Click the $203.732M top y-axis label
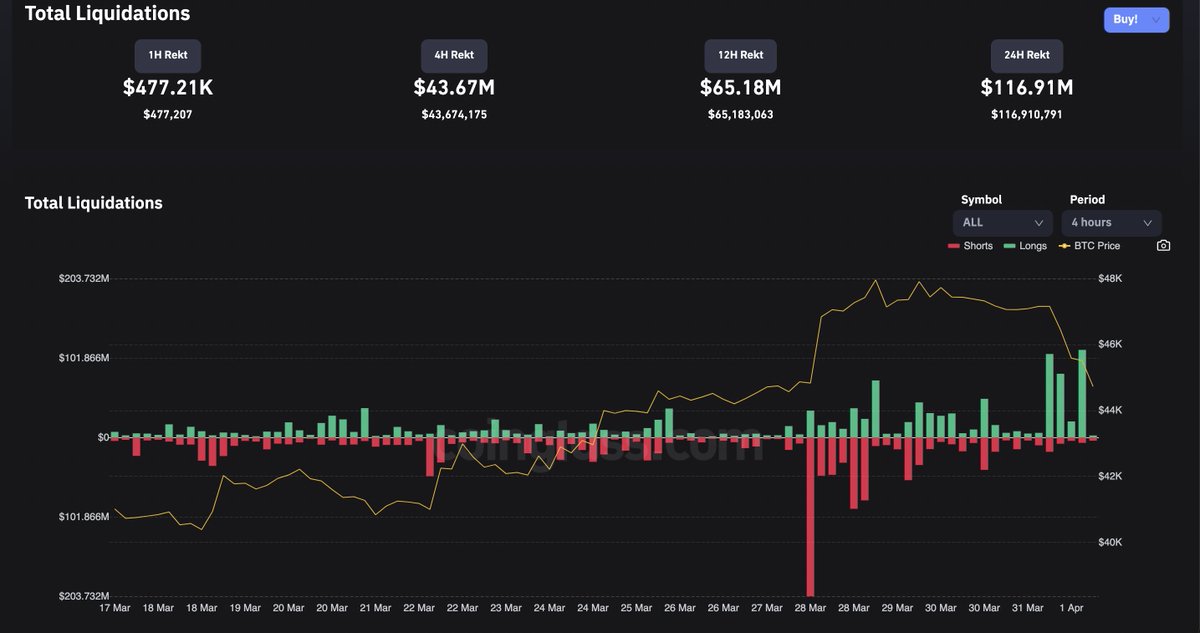 pos(84,278)
